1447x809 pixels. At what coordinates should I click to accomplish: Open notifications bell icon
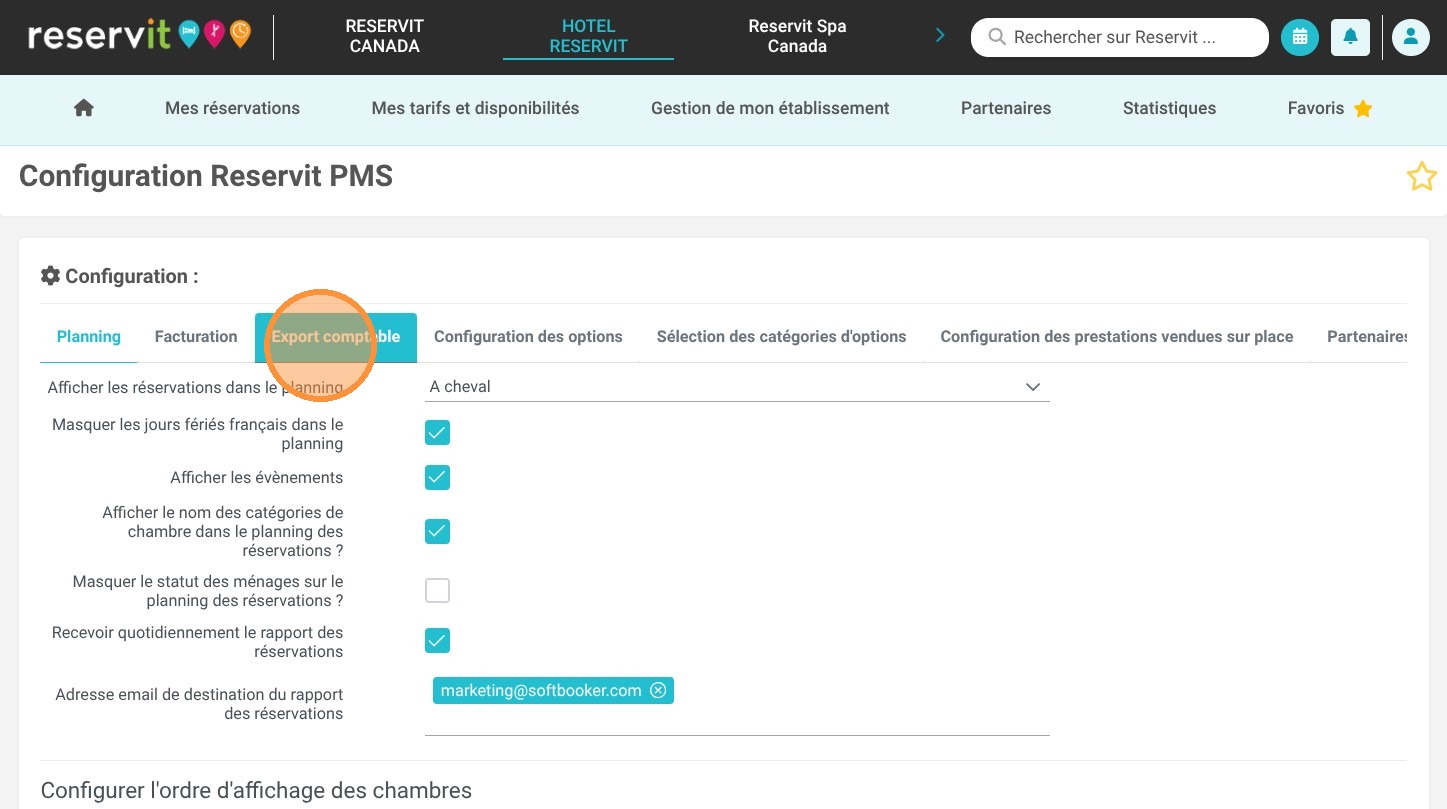1350,37
